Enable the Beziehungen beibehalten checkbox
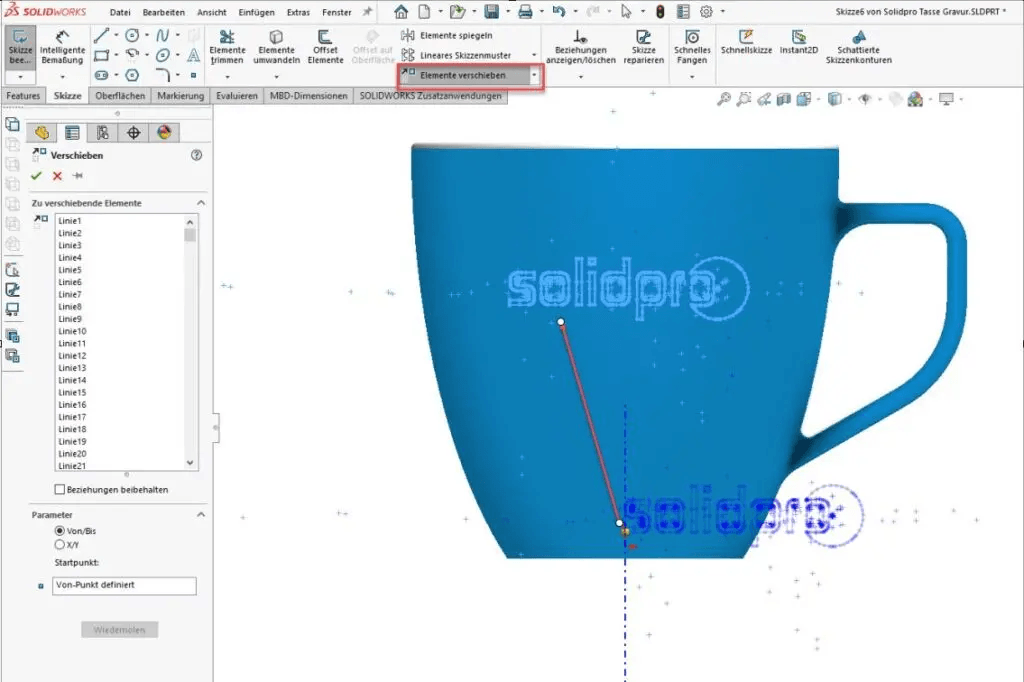Image resolution: width=1024 pixels, height=682 pixels. 60,490
